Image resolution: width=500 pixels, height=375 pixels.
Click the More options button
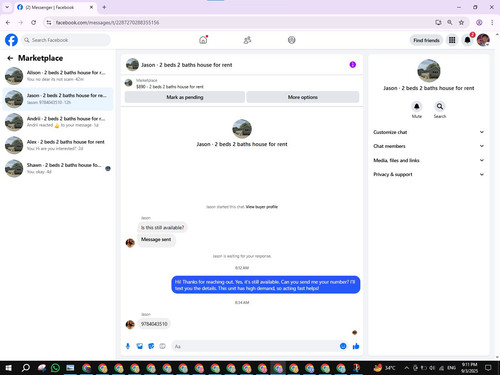(303, 97)
